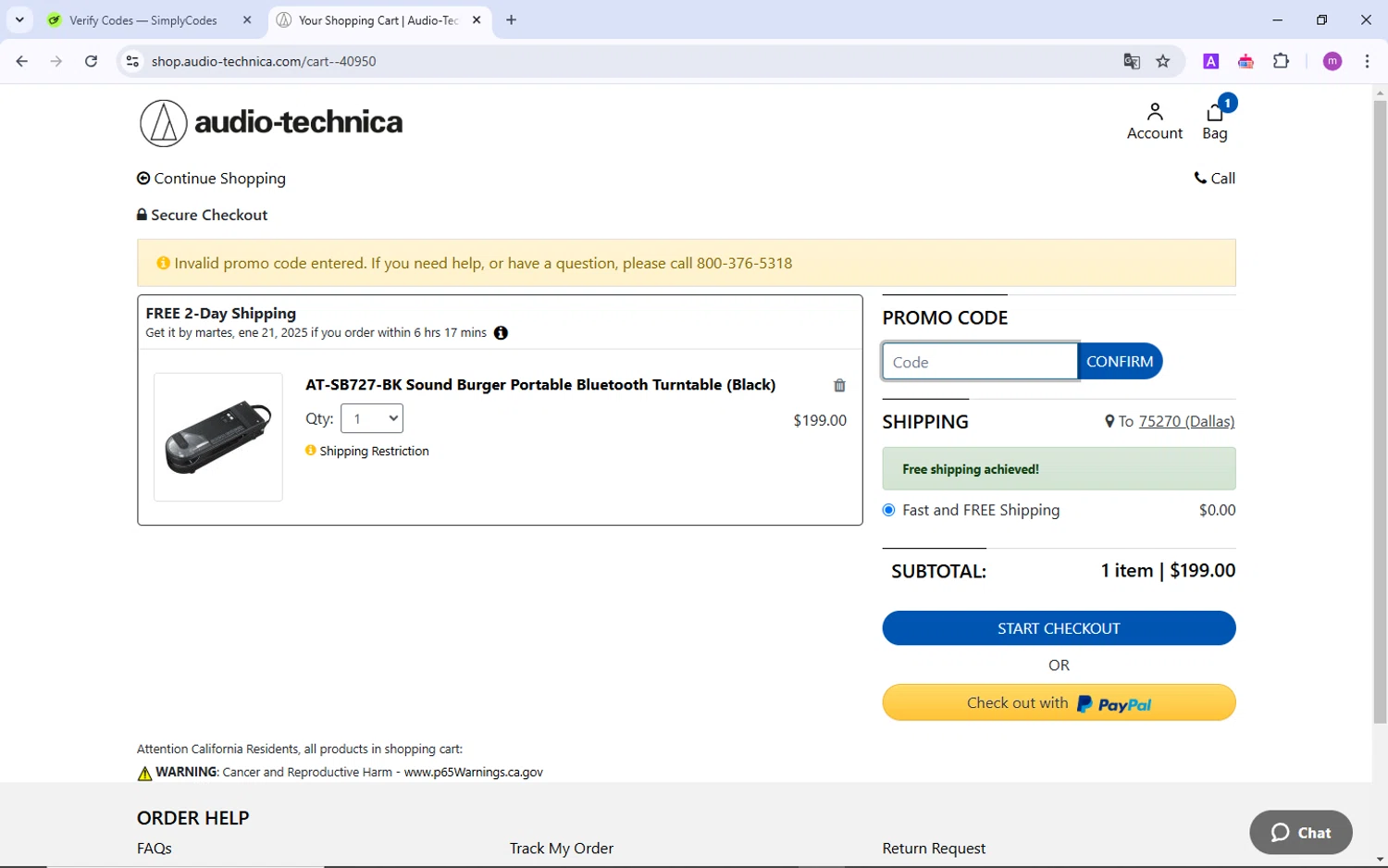The image size is (1388, 868).
Task: Confirm the promo code
Action: coord(1120,361)
